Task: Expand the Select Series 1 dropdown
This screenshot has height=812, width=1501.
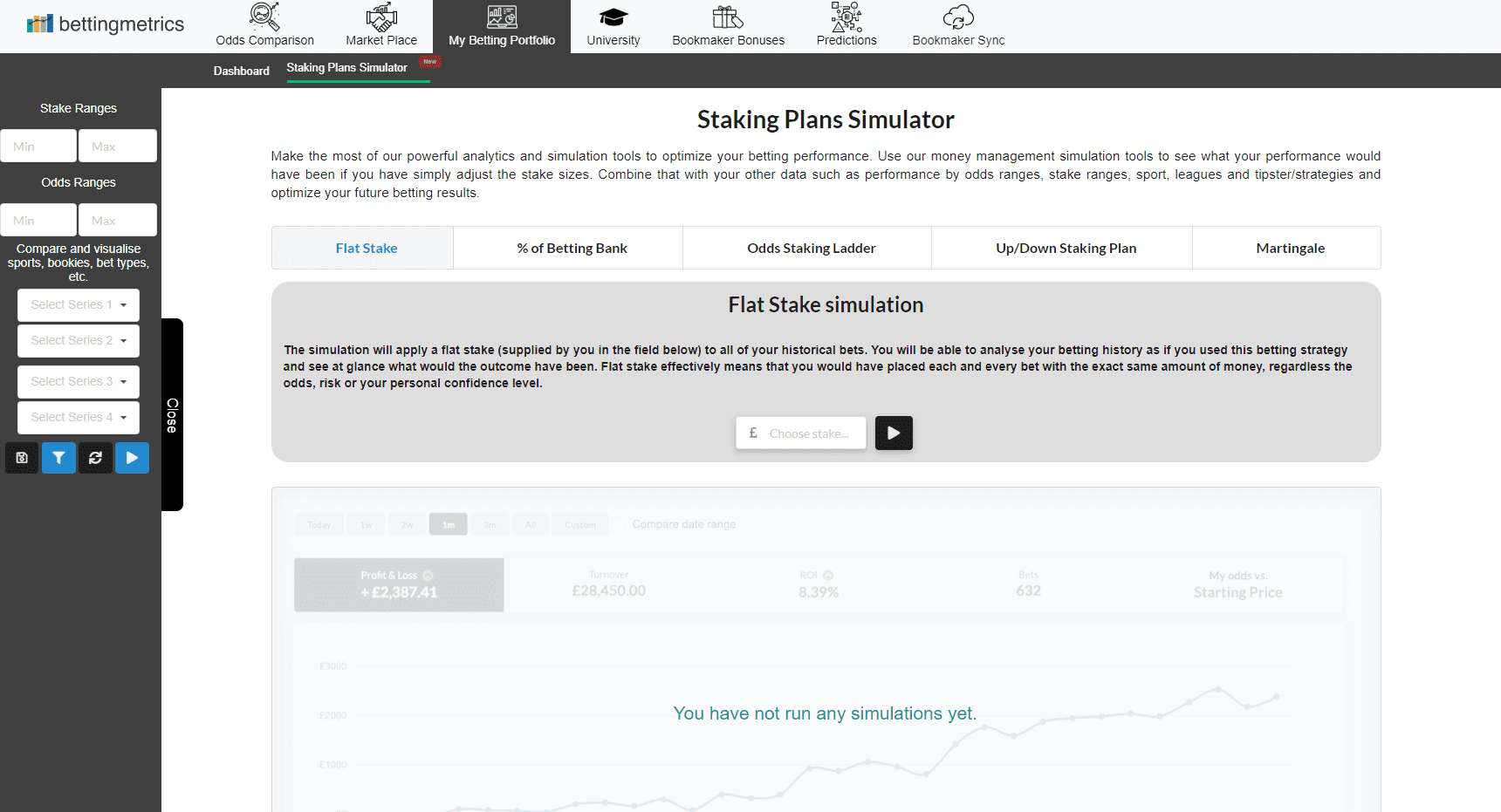Action: click(79, 305)
